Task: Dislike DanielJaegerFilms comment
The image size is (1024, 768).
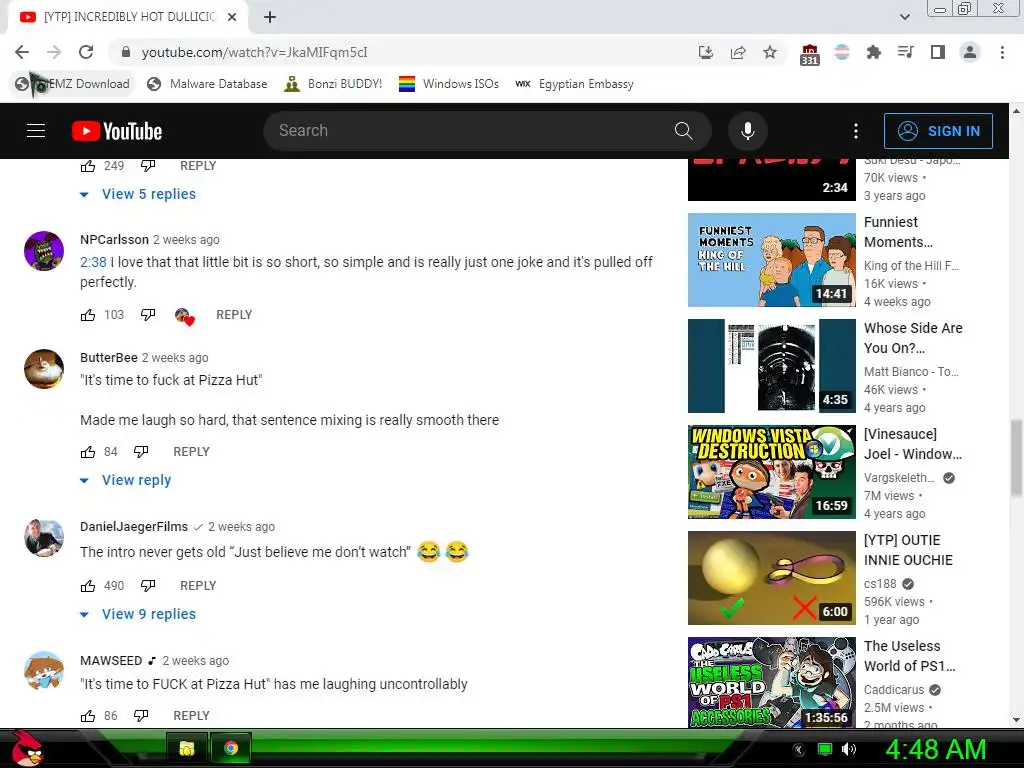Action: point(148,586)
